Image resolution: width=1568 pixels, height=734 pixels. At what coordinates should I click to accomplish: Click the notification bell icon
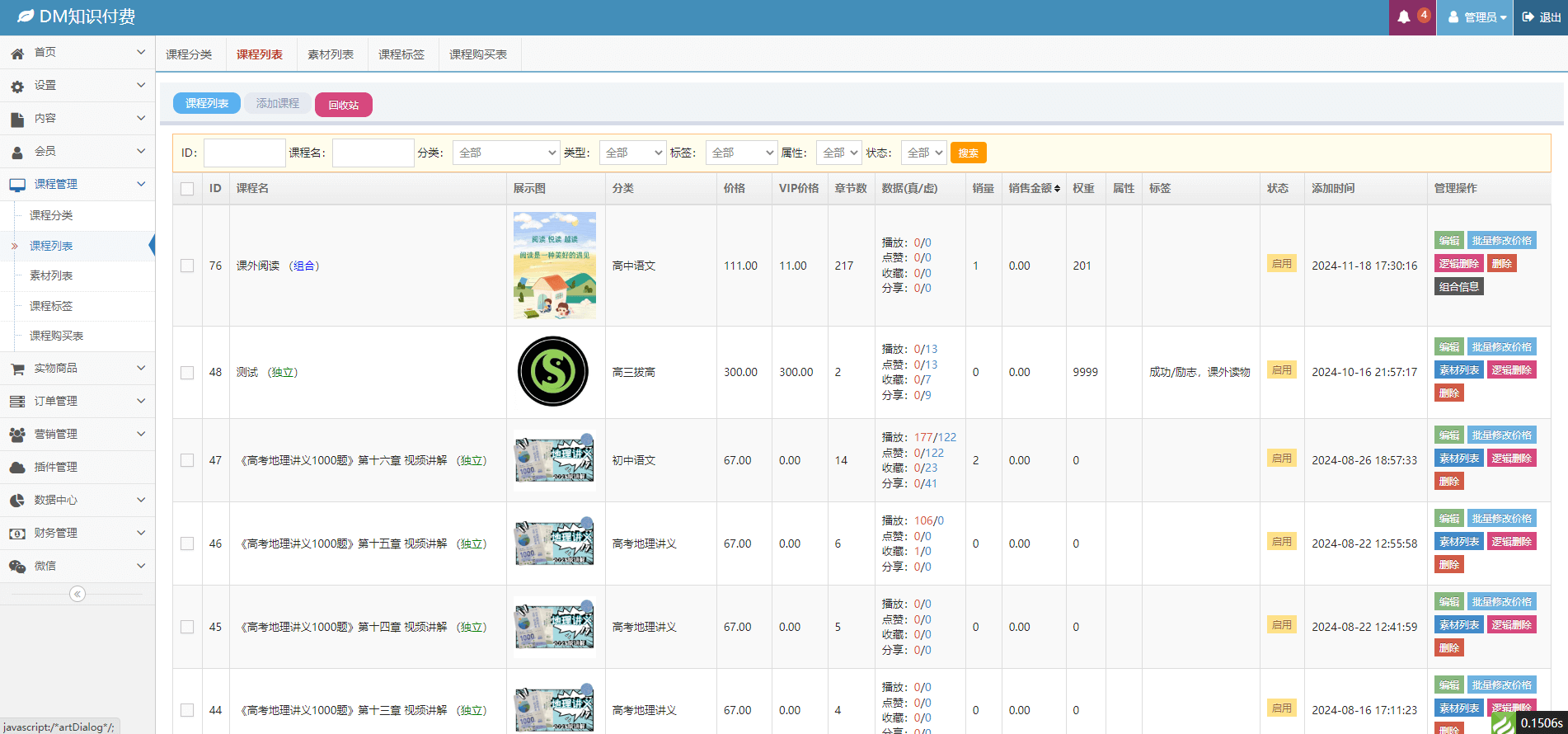(x=1404, y=17)
